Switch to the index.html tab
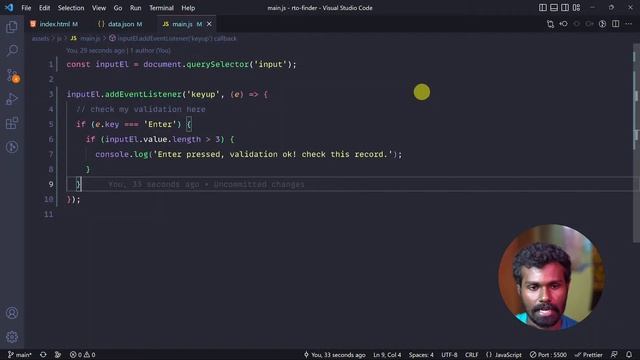 (54, 24)
